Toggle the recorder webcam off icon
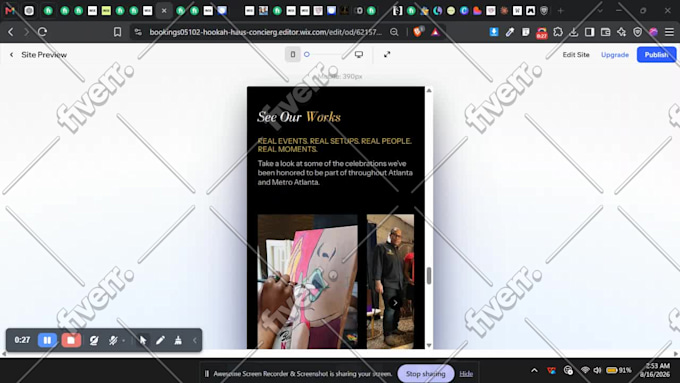680x383 pixels. click(x=94, y=340)
